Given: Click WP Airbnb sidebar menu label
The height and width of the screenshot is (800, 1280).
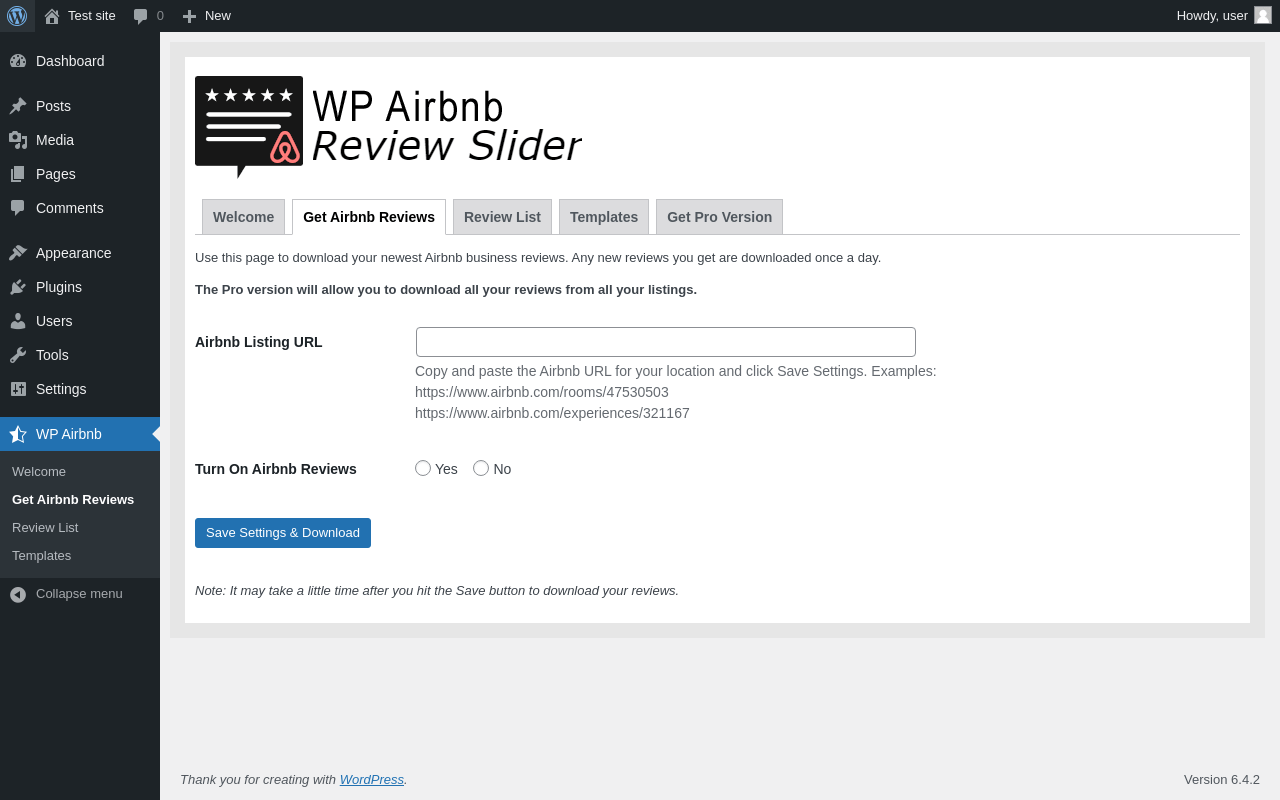Looking at the screenshot, I should [x=69, y=434].
